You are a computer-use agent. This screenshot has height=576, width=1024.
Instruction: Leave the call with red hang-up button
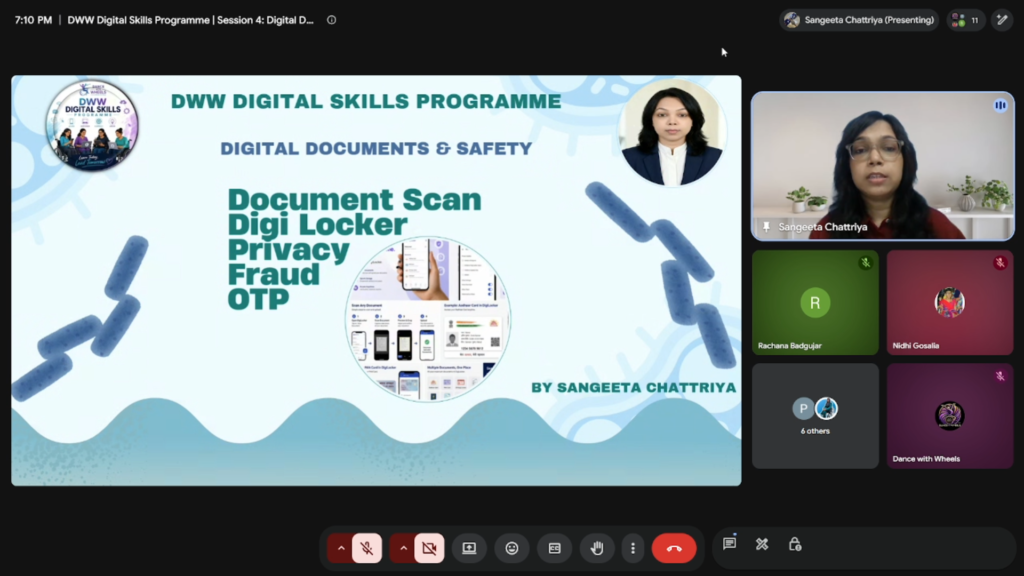click(x=674, y=548)
